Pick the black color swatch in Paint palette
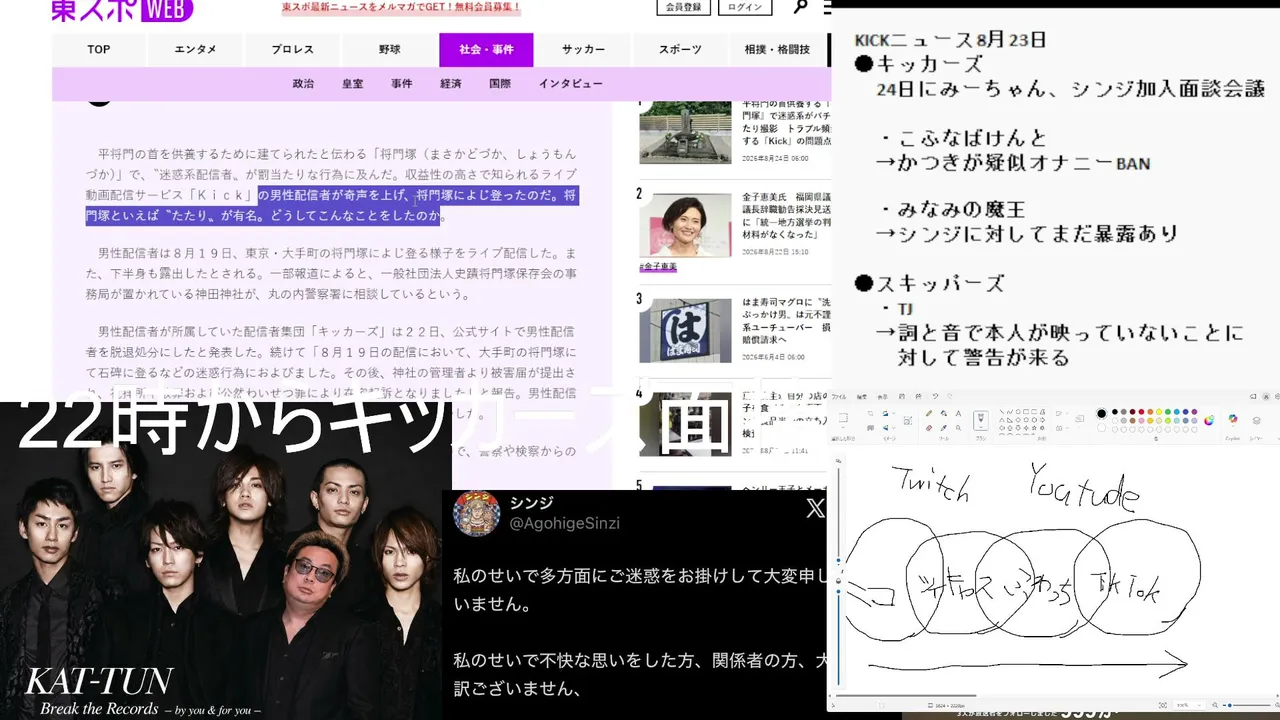The height and width of the screenshot is (720, 1280). click(x=1115, y=412)
